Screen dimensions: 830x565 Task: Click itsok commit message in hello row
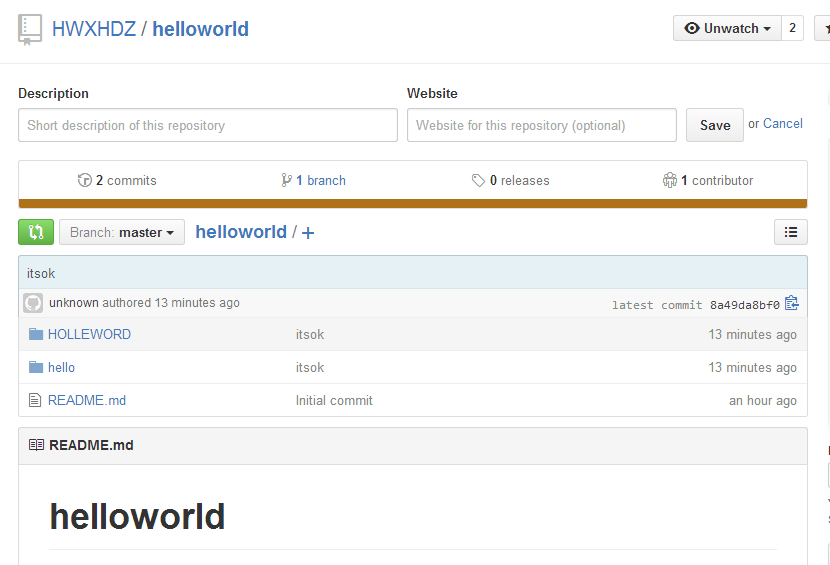tap(310, 367)
